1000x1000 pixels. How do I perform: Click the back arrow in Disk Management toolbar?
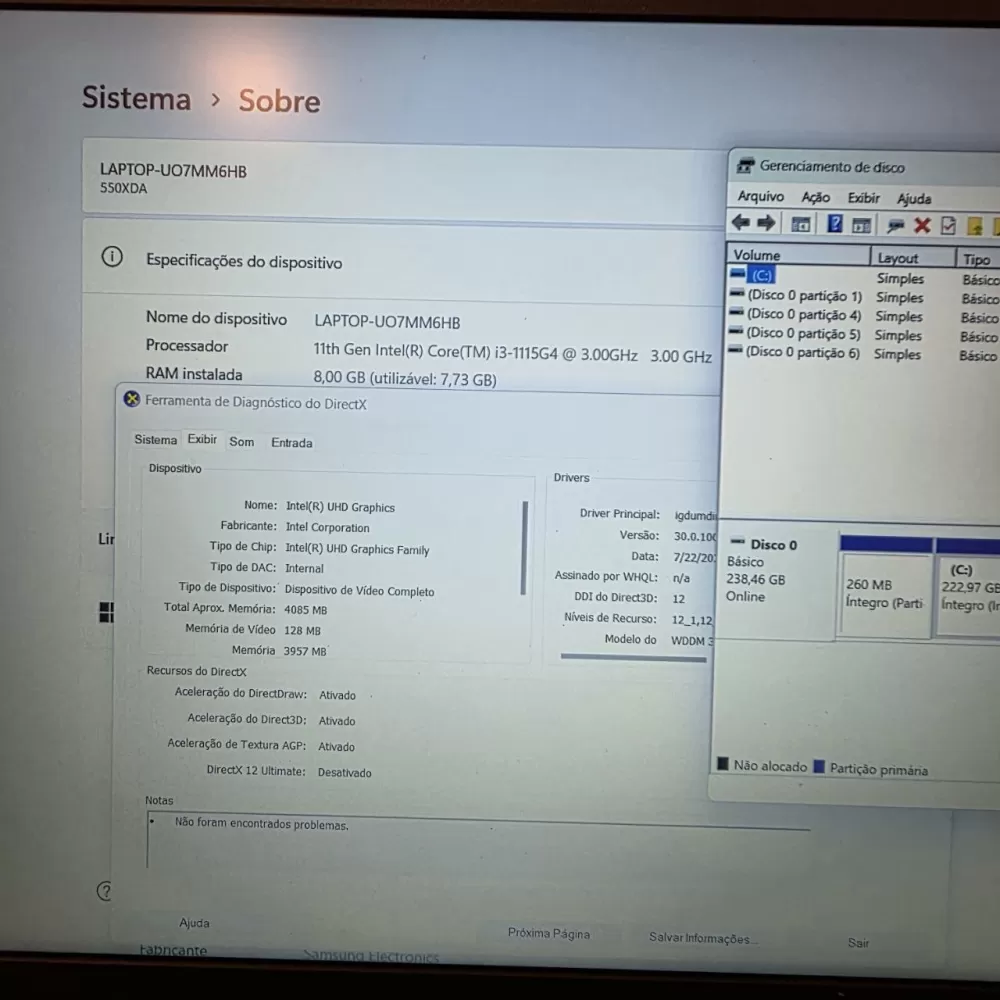tap(740, 223)
